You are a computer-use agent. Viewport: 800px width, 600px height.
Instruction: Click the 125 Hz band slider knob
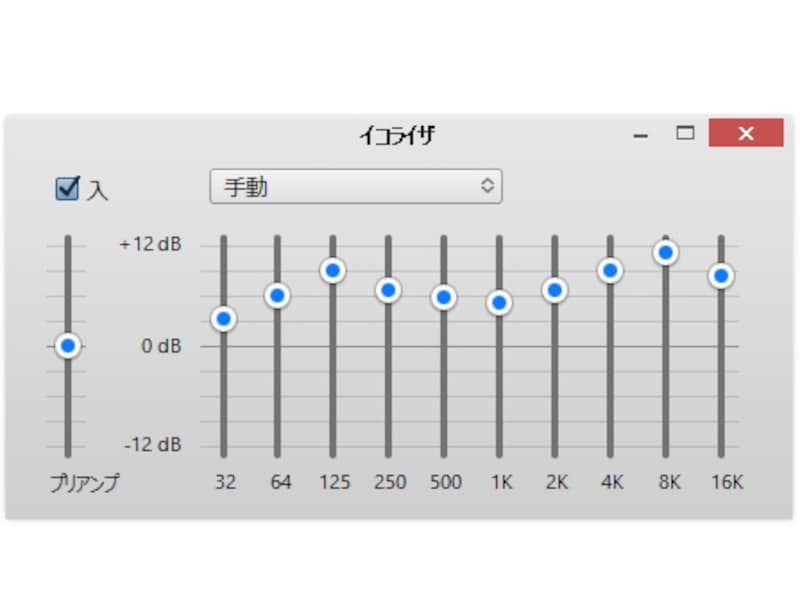point(335,270)
